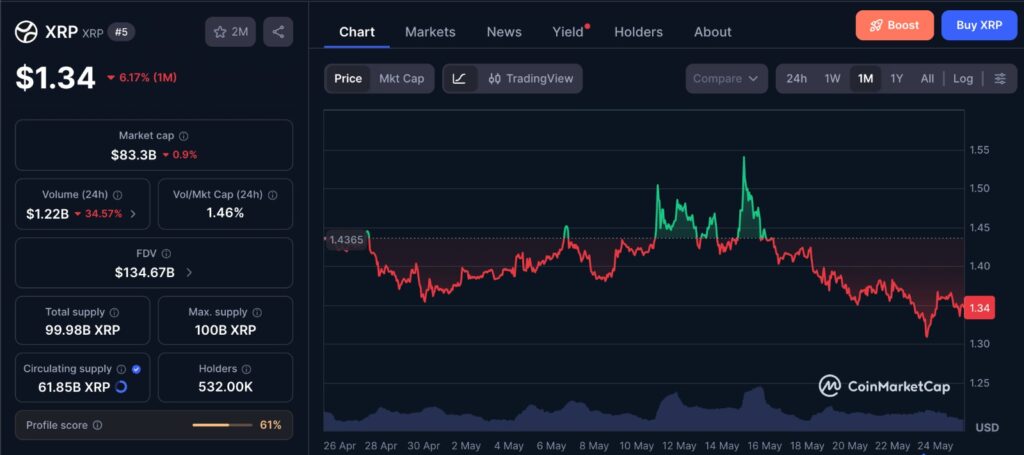Click the 1.34 current price label on chart
This screenshot has width=1024, height=455.
pos(980,308)
